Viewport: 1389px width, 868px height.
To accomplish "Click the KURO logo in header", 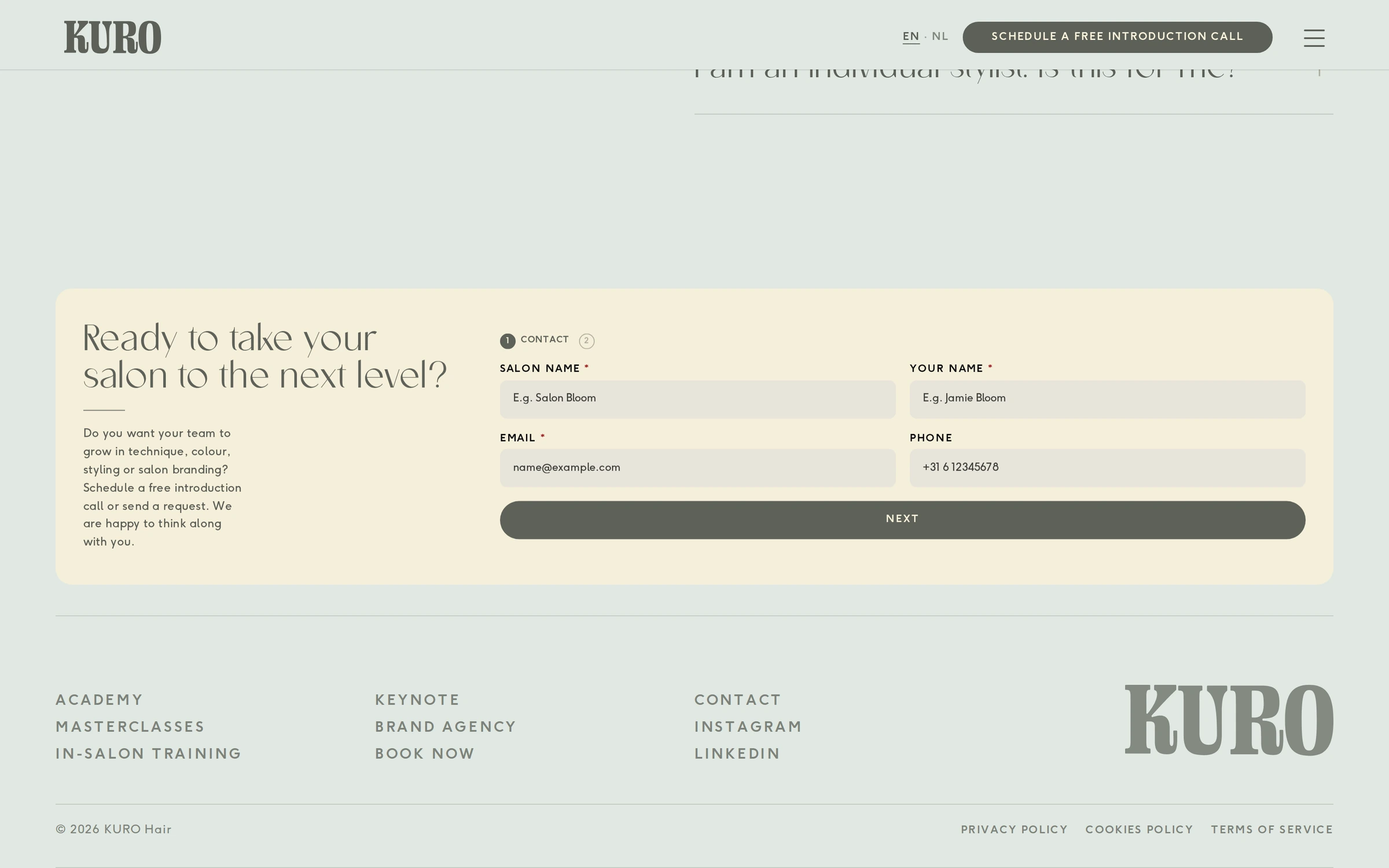I will pyautogui.click(x=112, y=38).
